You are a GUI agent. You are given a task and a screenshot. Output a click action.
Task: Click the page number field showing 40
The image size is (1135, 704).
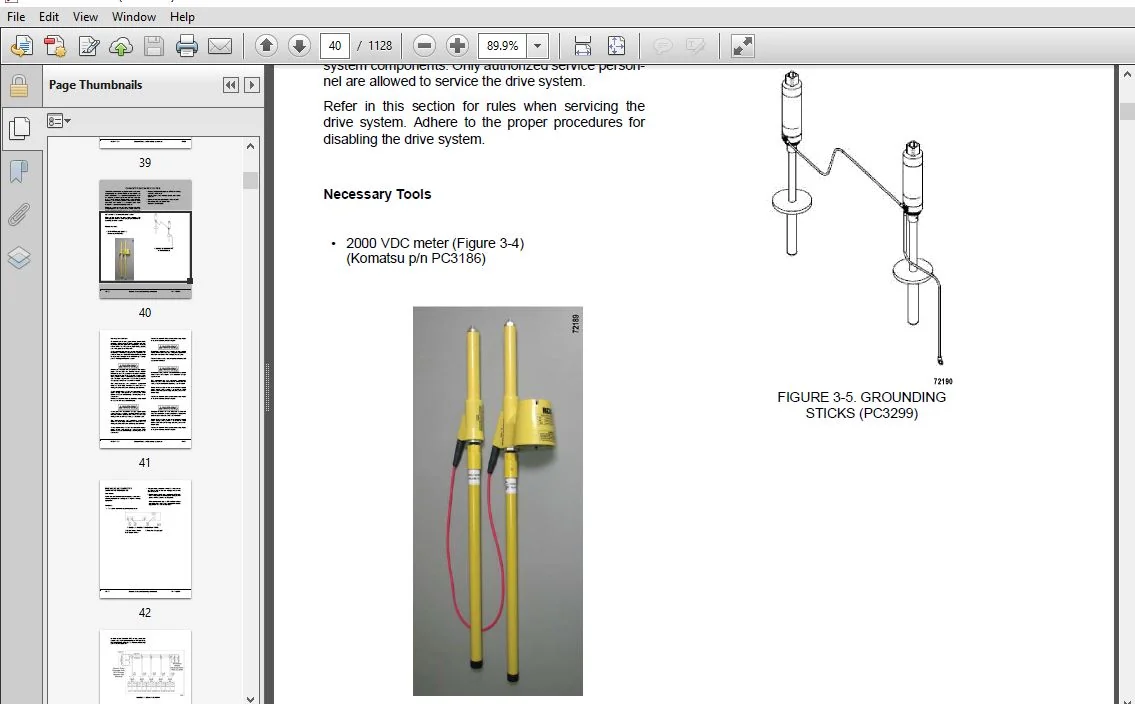(x=334, y=46)
